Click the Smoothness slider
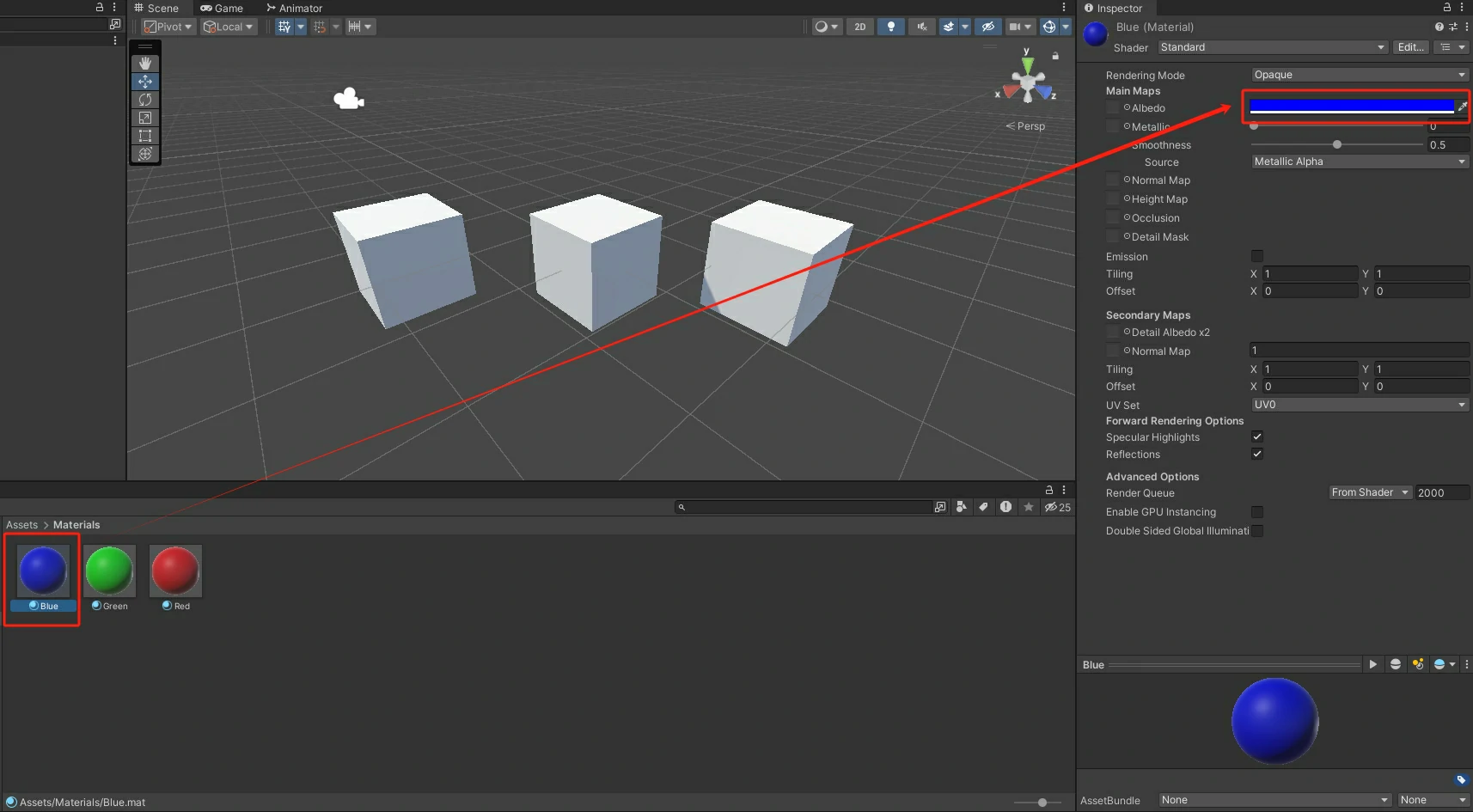Viewport: 1473px width, 812px height. 1337,144
